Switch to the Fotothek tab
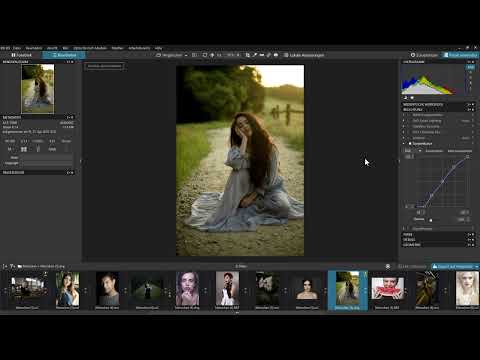480x360 pixels. (x=21, y=55)
